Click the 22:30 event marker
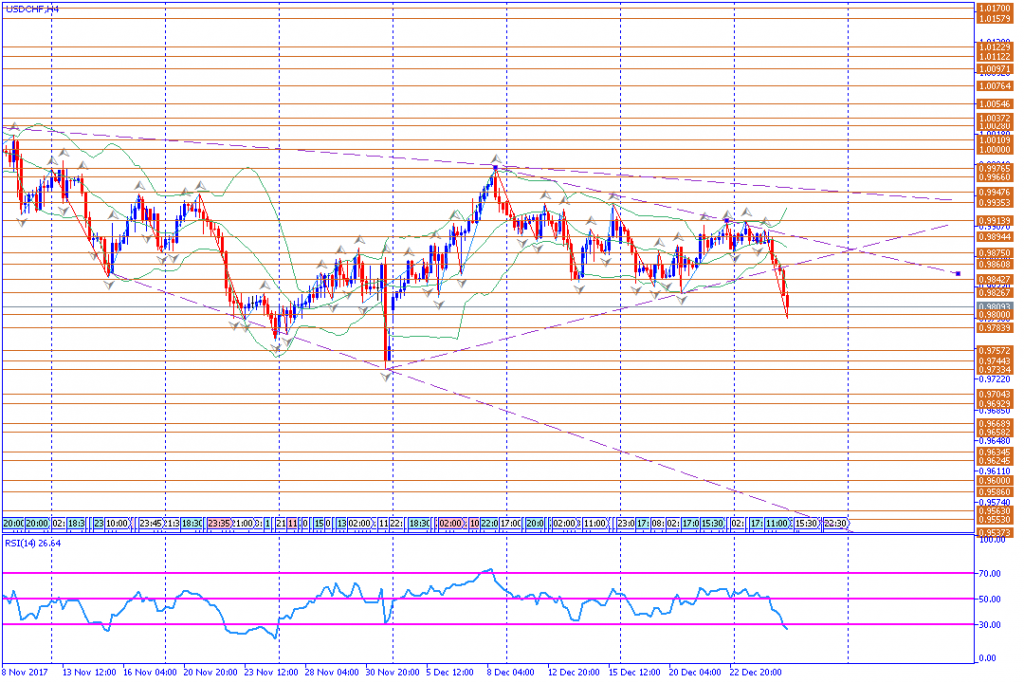Screen dimensions: 1024x683 click(836, 523)
